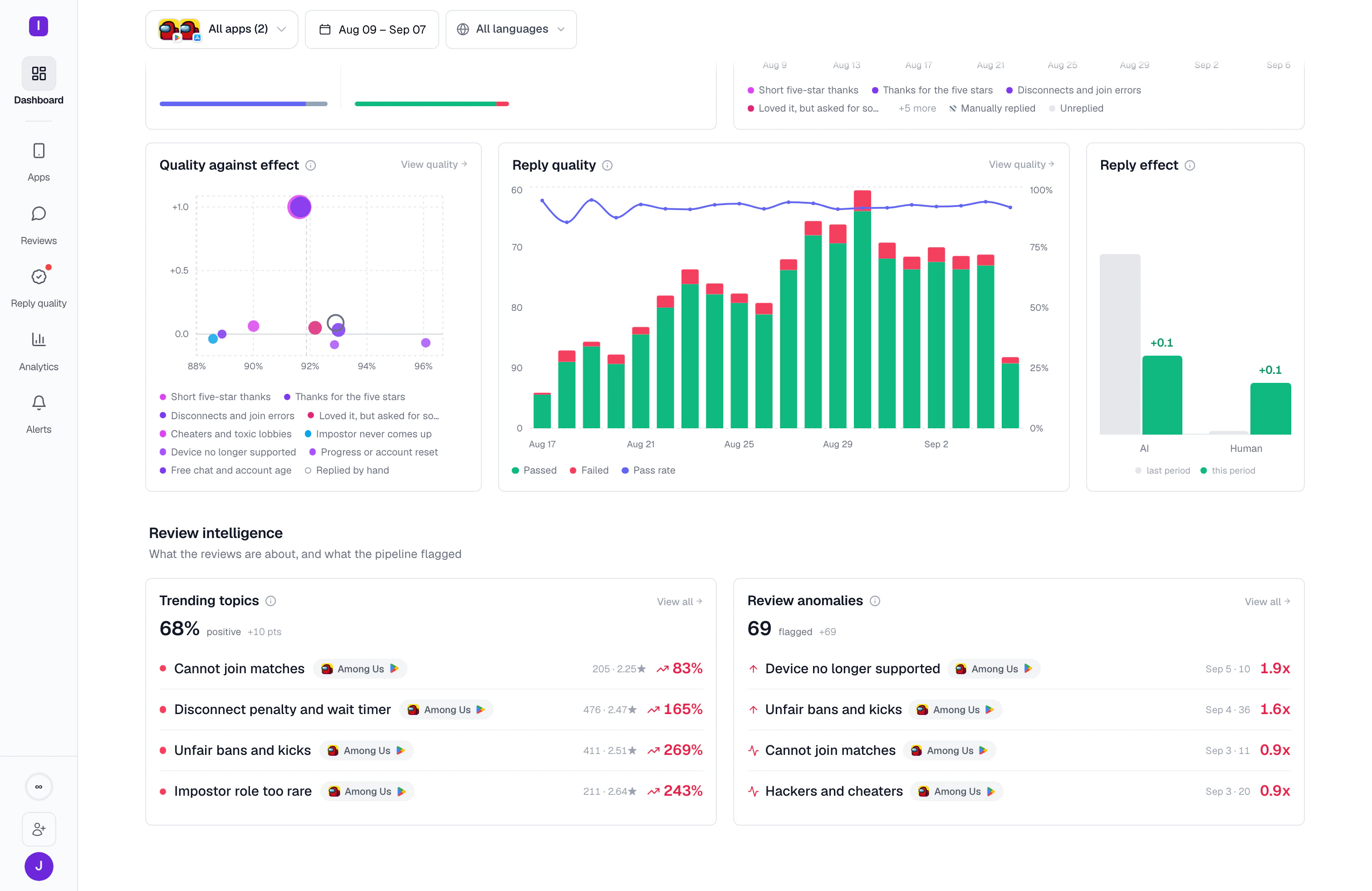The image size is (1372, 891).
Task: Click trend arrow icon beside 269%
Action: [653, 750]
